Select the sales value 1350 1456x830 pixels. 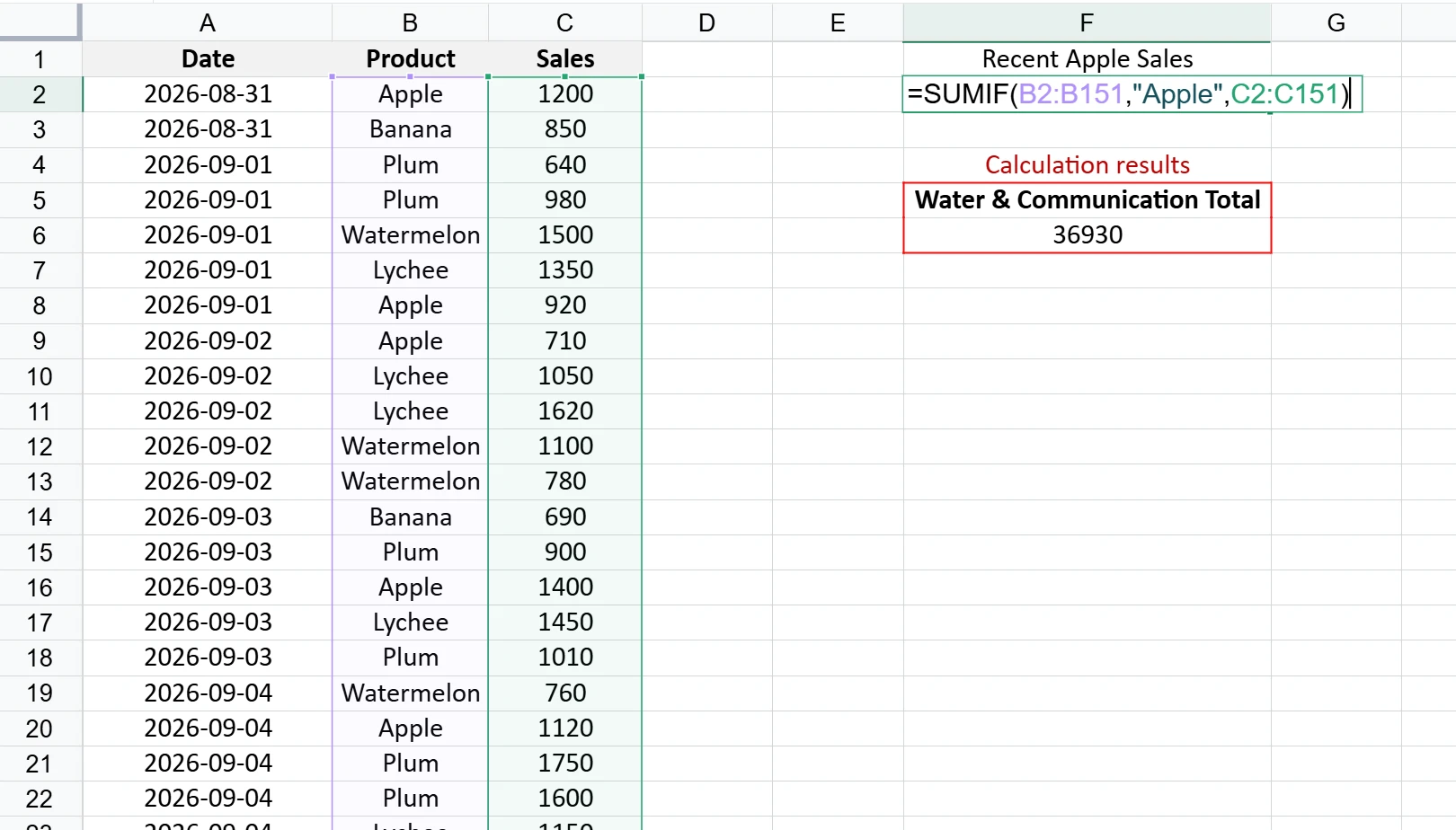[x=564, y=269]
